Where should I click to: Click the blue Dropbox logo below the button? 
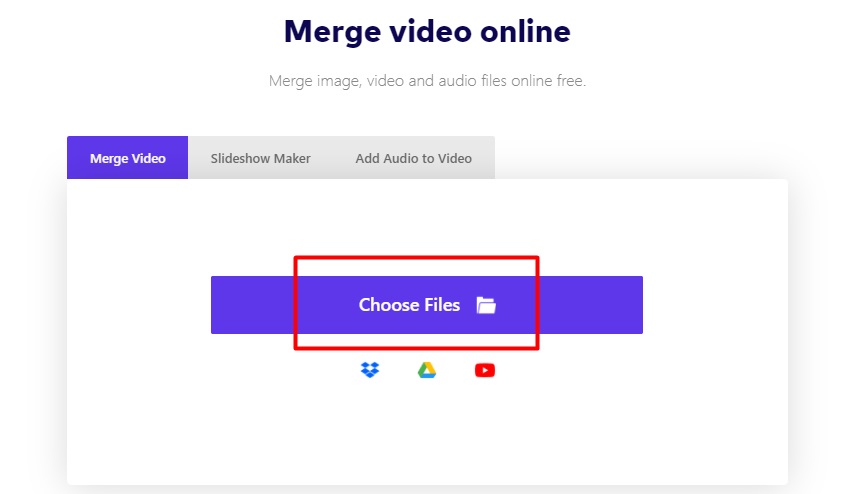(370, 370)
